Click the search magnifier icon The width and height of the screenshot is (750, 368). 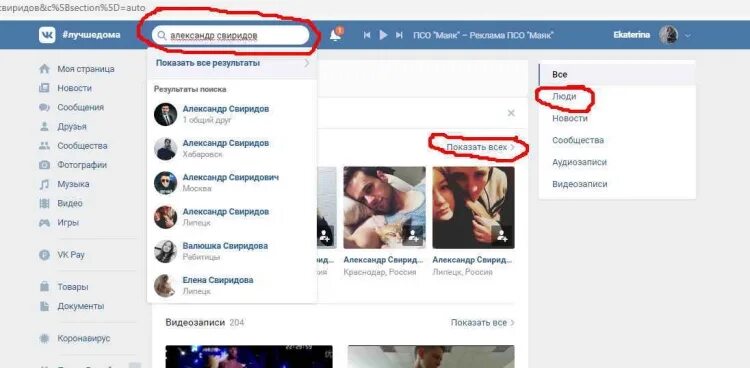coord(162,35)
